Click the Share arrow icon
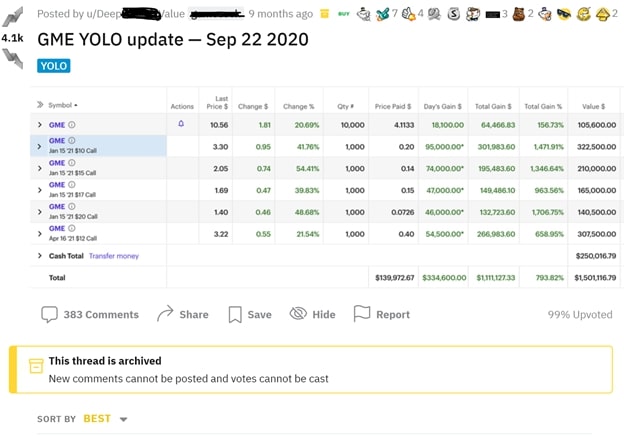 [x=165, y=313]
